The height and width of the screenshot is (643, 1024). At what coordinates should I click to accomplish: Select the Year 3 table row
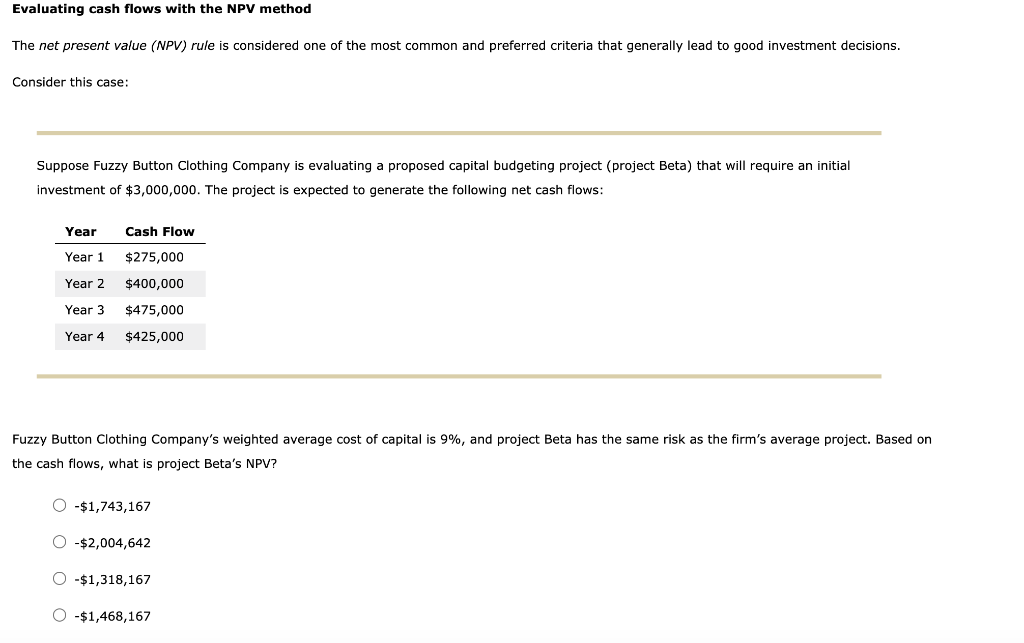(130, 310)
